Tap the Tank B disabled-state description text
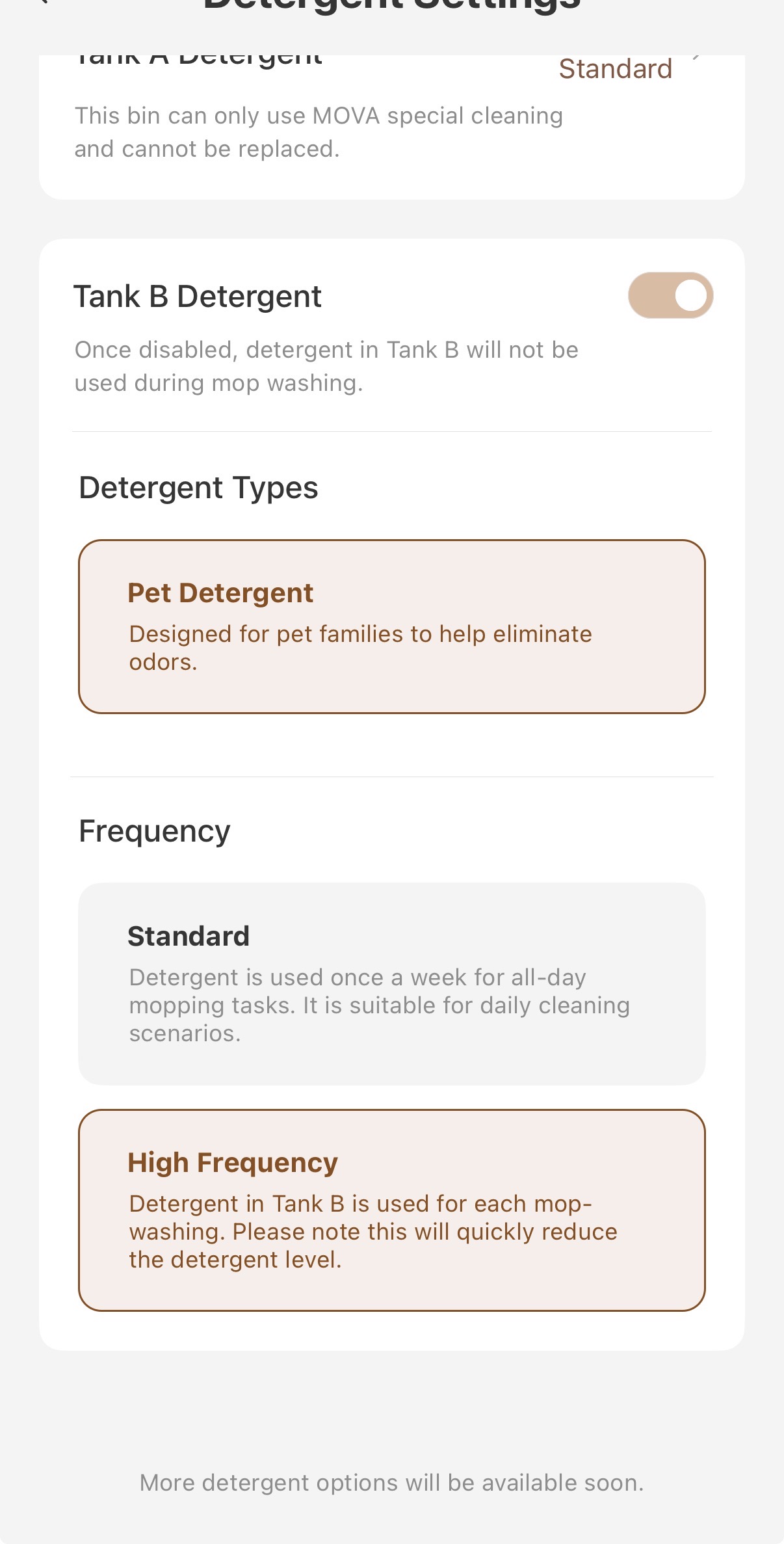 click(326, 366)
